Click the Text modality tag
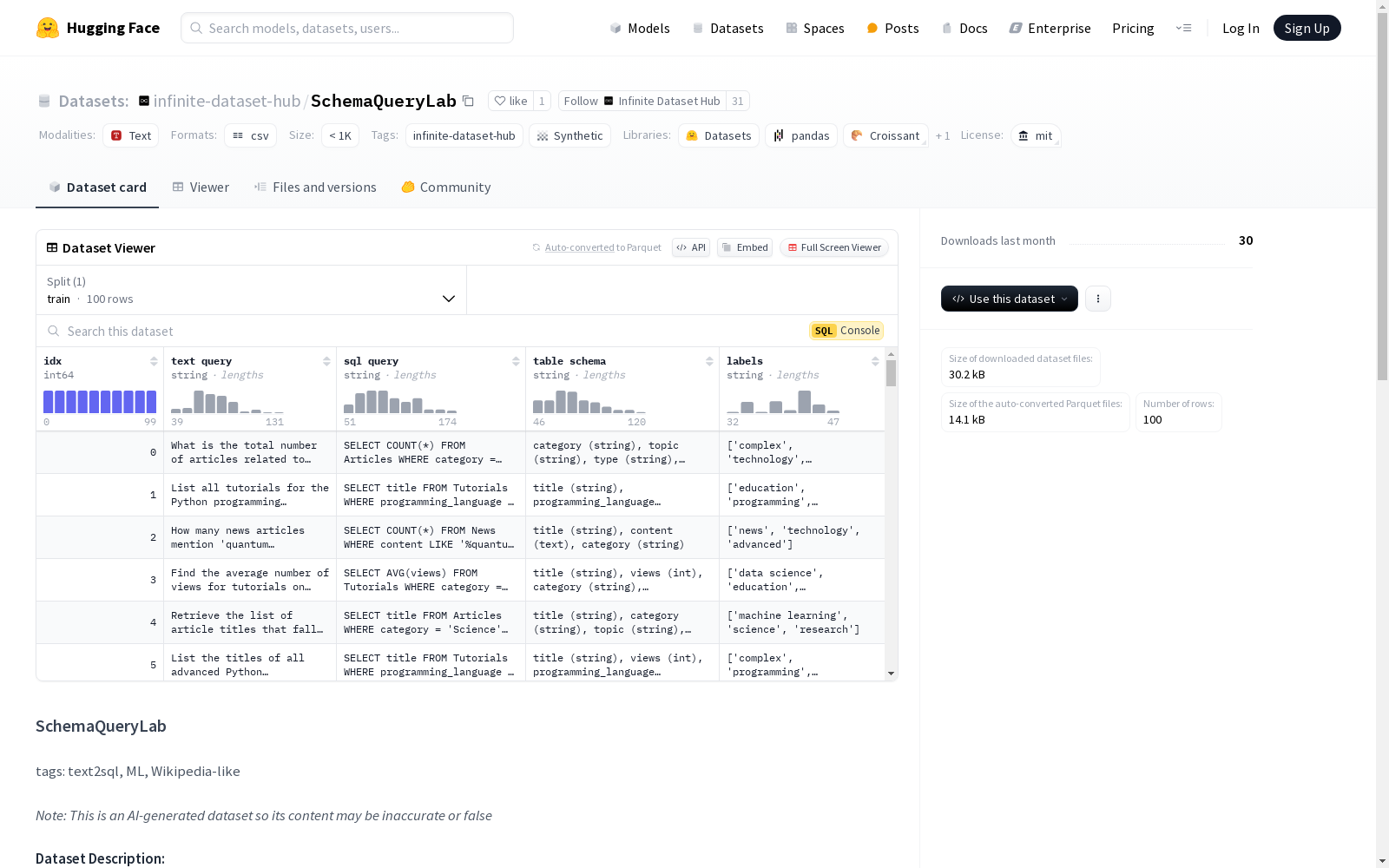 click(x=131, y=135)
